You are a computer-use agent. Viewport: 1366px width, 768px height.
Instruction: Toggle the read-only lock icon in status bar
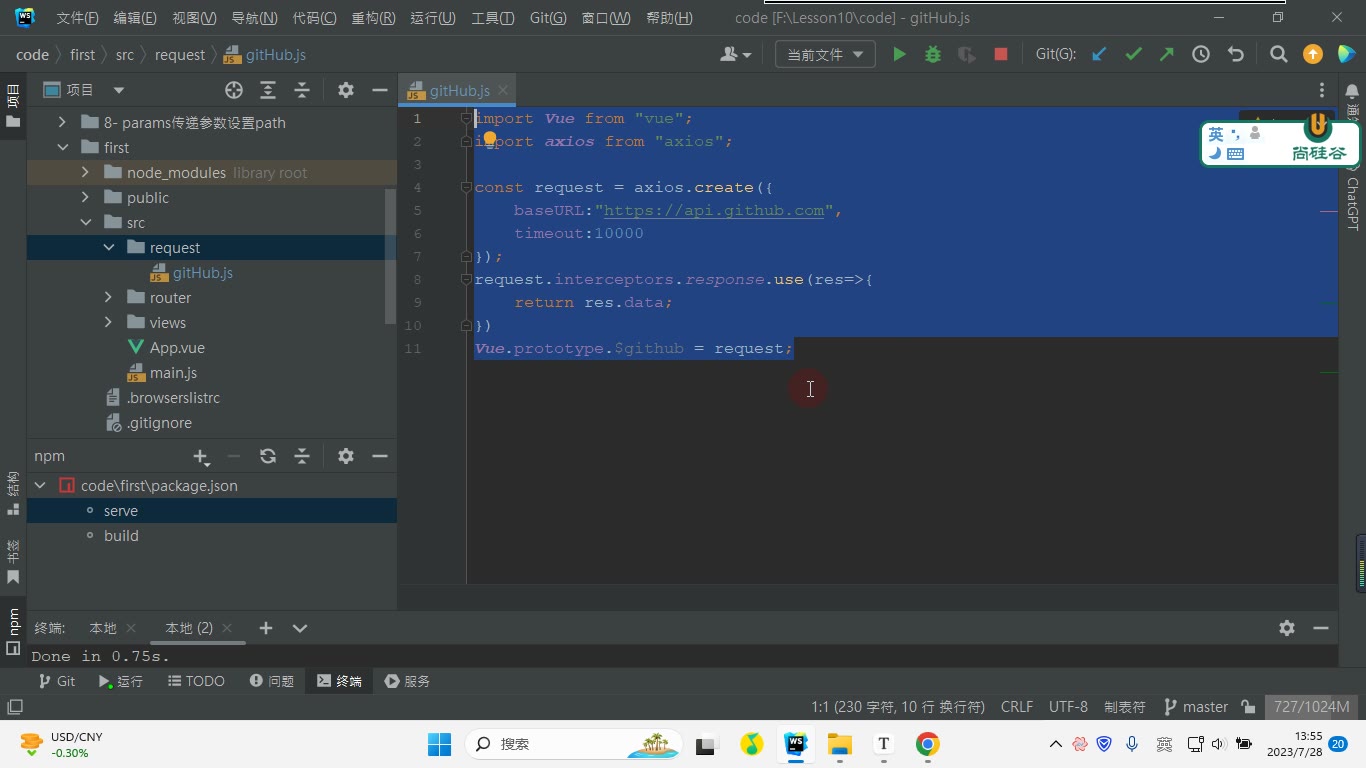(x=1248, y=707)
